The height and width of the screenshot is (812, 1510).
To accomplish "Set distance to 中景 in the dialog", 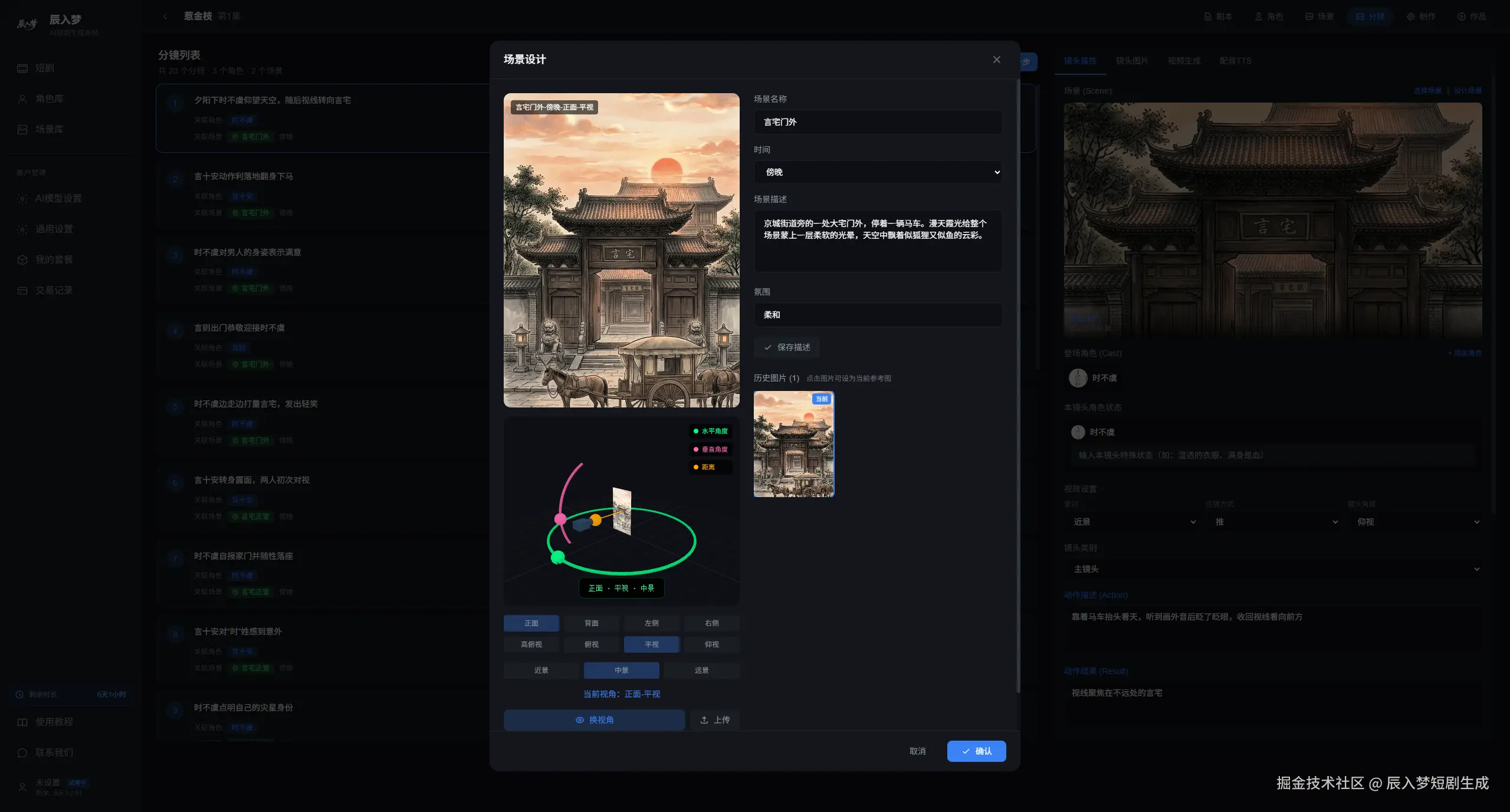I will 622,670.
